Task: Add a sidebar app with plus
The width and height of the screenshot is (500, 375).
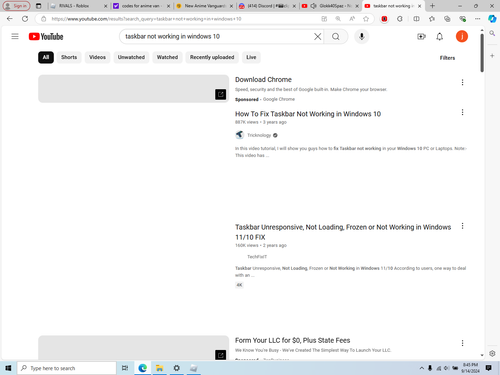Action: pyautogui.click(x=492, y=56)
